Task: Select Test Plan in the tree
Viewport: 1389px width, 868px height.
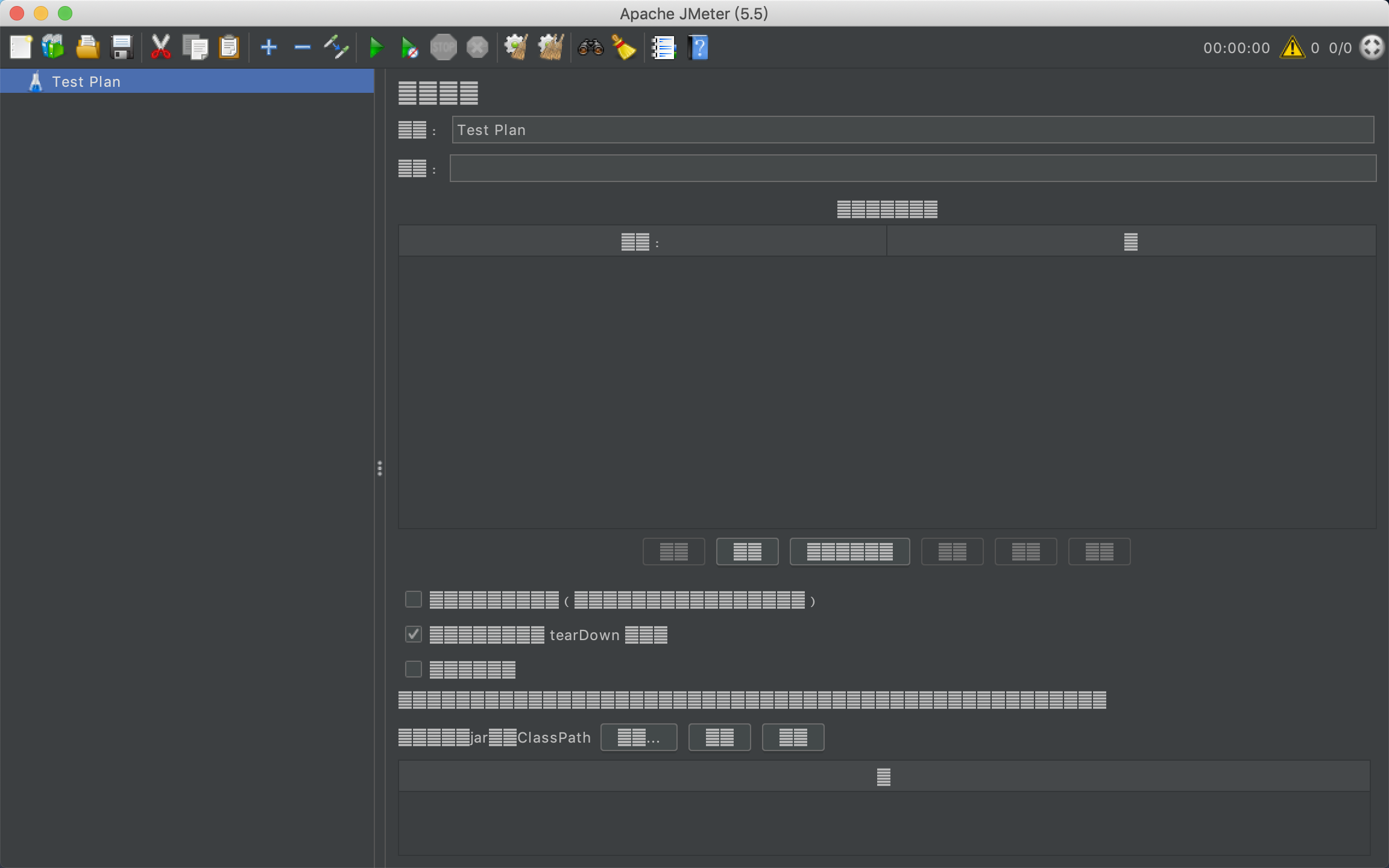Action: (86, 81)
